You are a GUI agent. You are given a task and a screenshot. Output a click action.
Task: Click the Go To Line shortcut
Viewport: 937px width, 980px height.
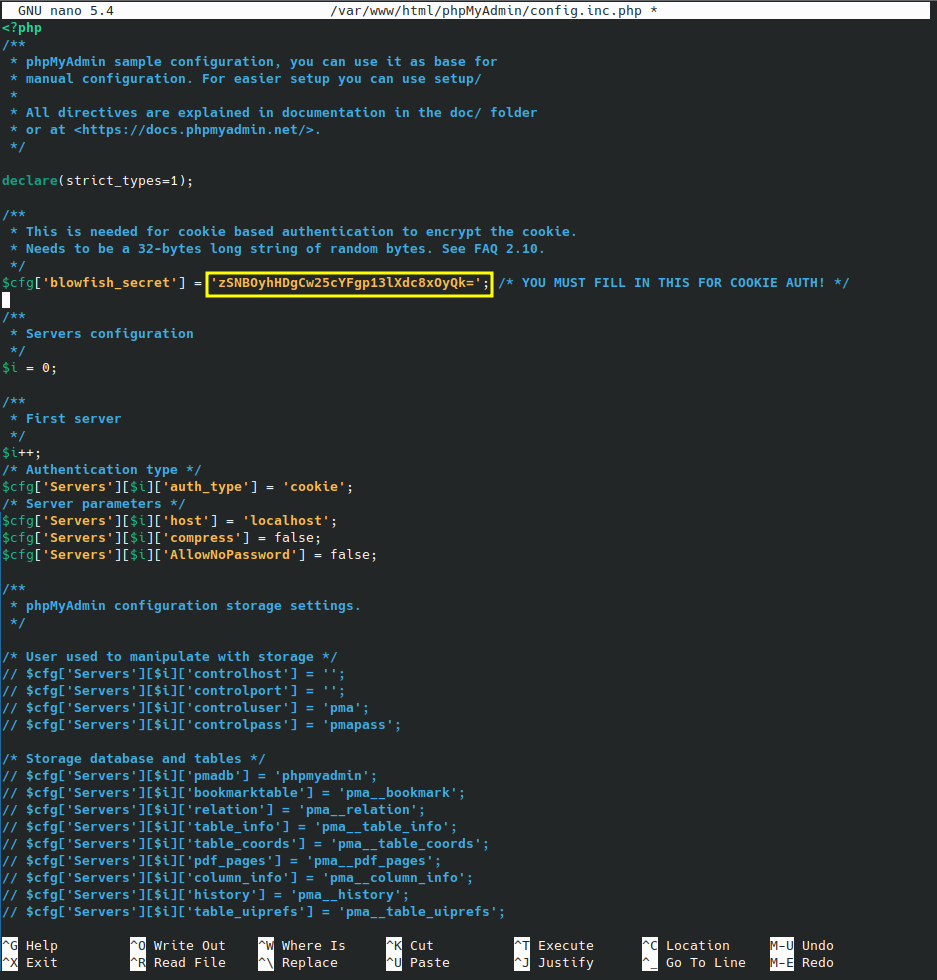[694, 962]
